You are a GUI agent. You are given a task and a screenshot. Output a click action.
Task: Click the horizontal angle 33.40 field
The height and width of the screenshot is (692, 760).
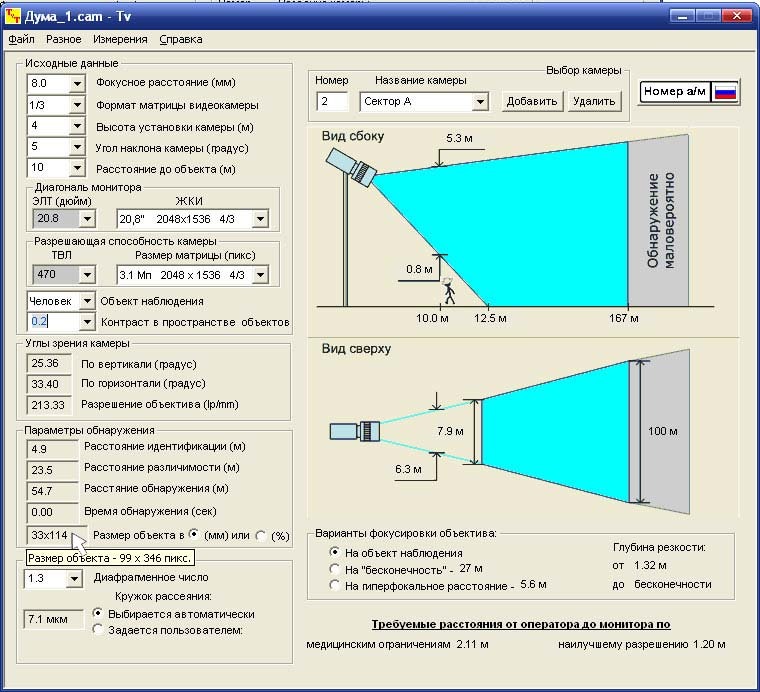coord(49,384)
